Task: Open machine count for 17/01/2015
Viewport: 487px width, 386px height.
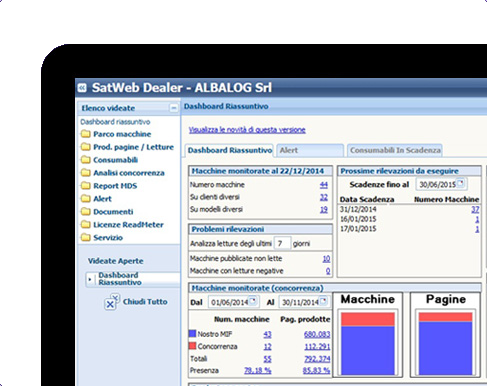Action: tap(477, 229)
